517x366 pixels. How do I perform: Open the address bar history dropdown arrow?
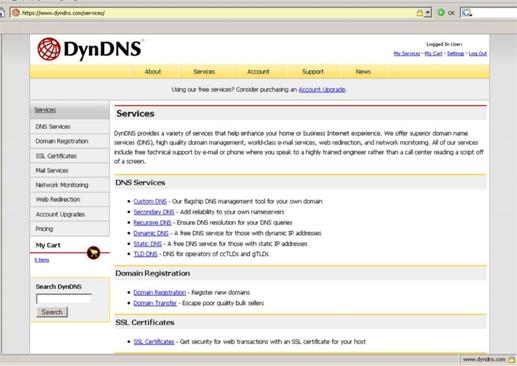tap(428, 13)
